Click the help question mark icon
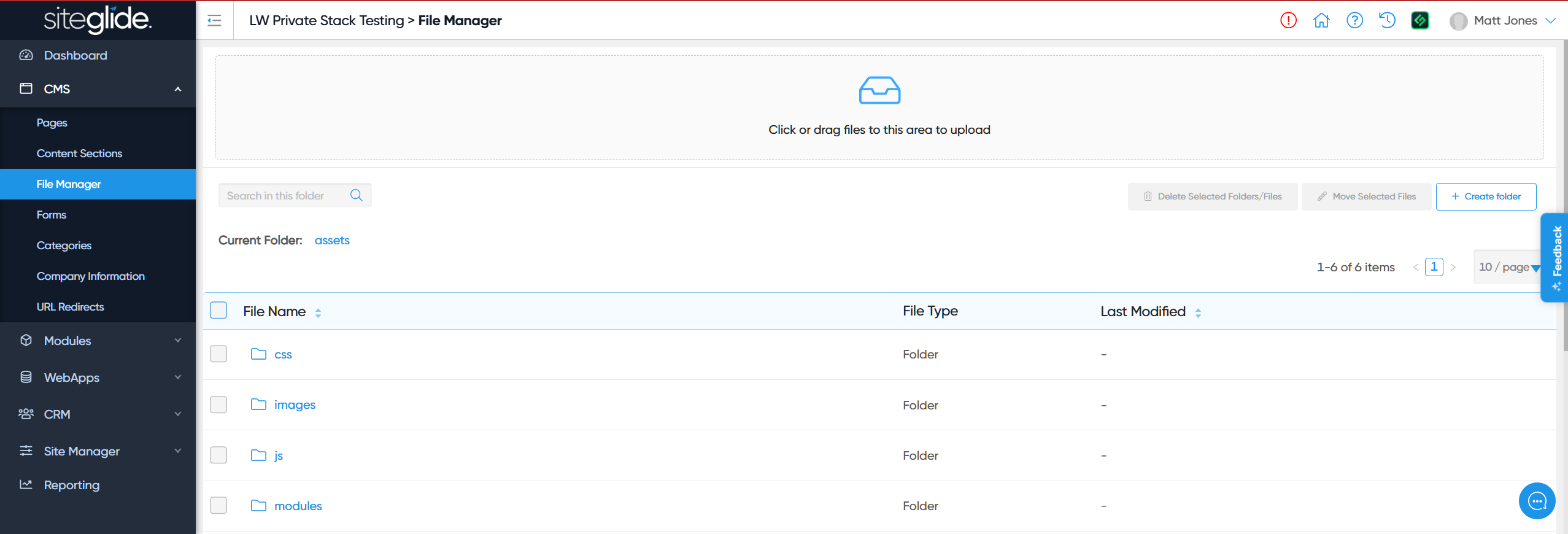Viewport: 1568px width, 534px height. tap(1354, 20)
